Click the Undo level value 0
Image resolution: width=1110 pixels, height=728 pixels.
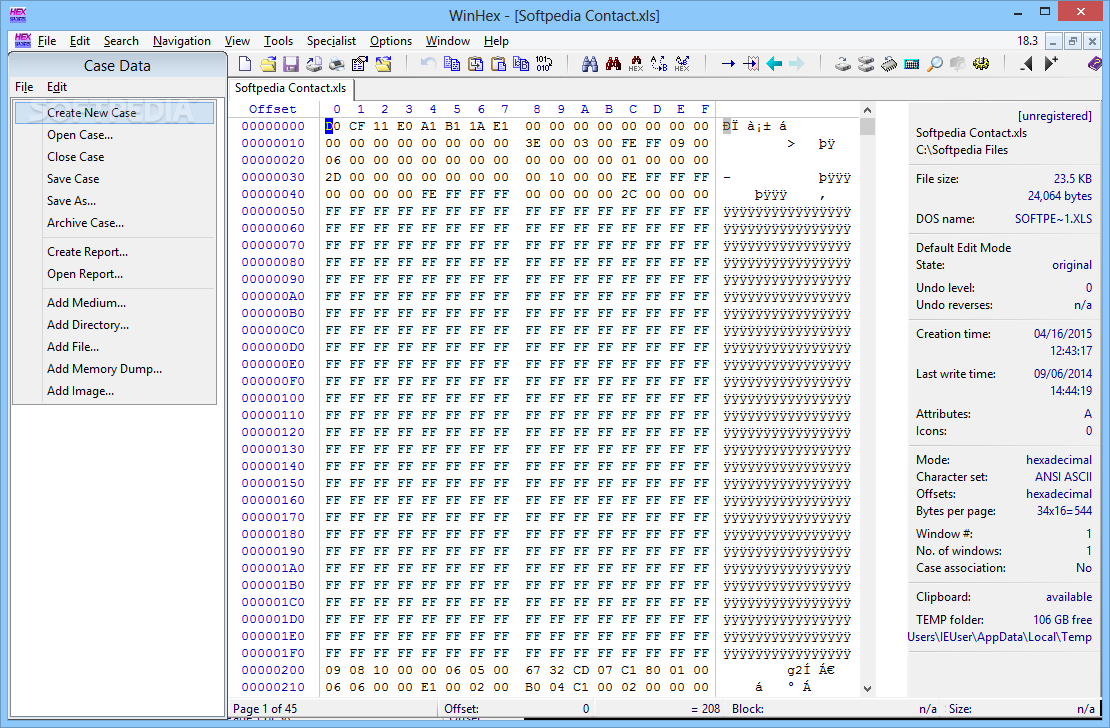point(1089,288)
